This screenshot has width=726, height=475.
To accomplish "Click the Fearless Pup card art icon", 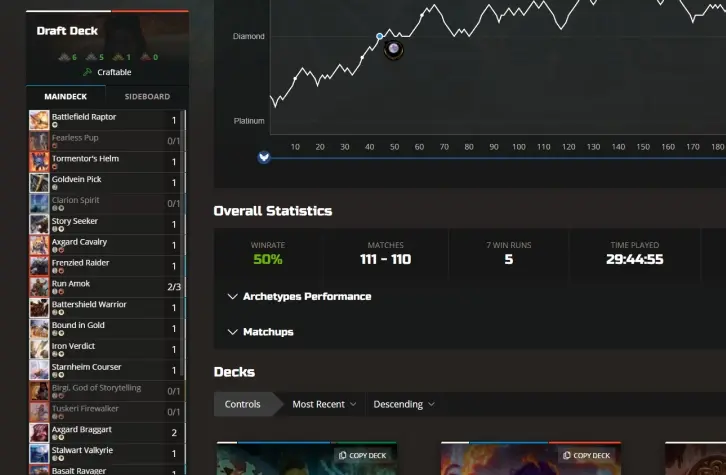I will tap(39, 141).
